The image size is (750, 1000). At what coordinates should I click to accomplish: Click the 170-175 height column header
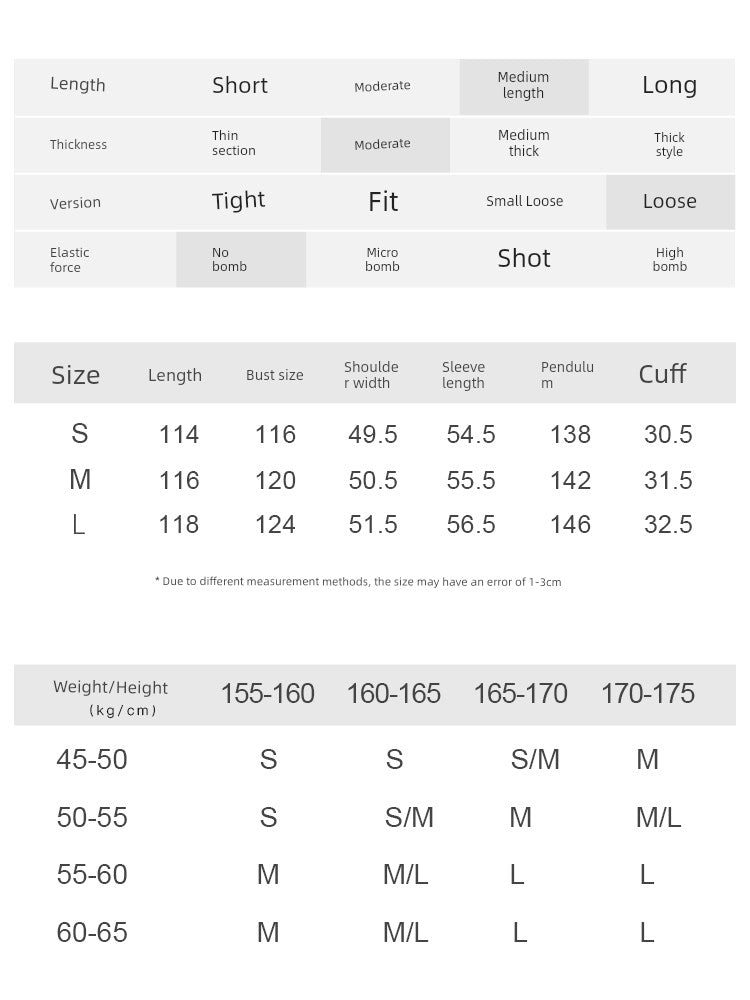[x=648, y=694]
